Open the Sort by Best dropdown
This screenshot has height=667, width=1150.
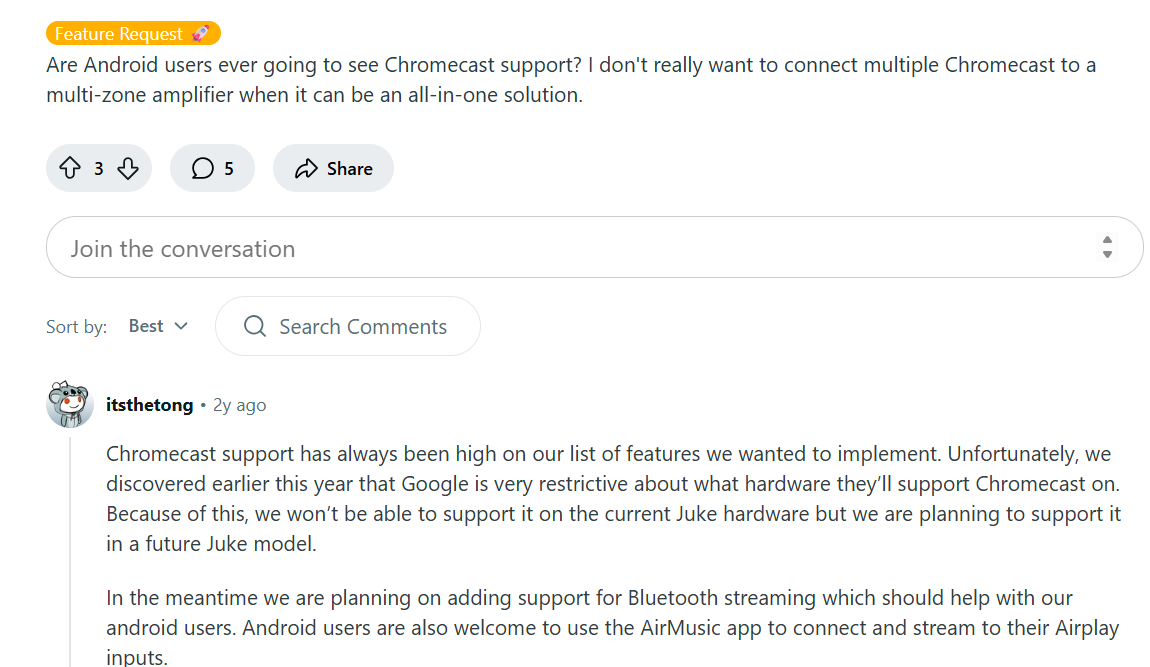point(158,326)
